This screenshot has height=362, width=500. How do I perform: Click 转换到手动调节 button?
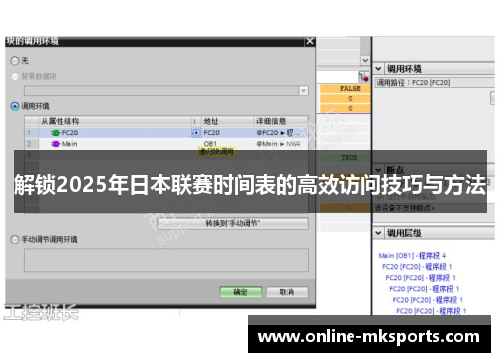tap(233, 223)
